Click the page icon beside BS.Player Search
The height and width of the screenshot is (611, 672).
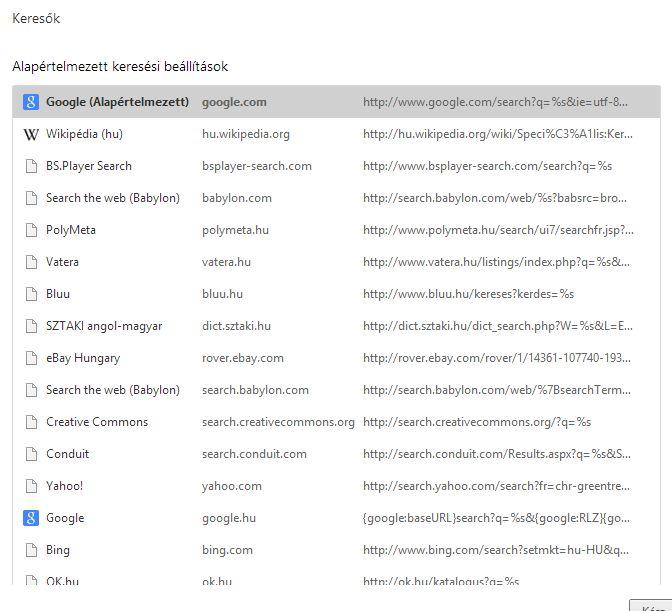[x=31, y=166]
